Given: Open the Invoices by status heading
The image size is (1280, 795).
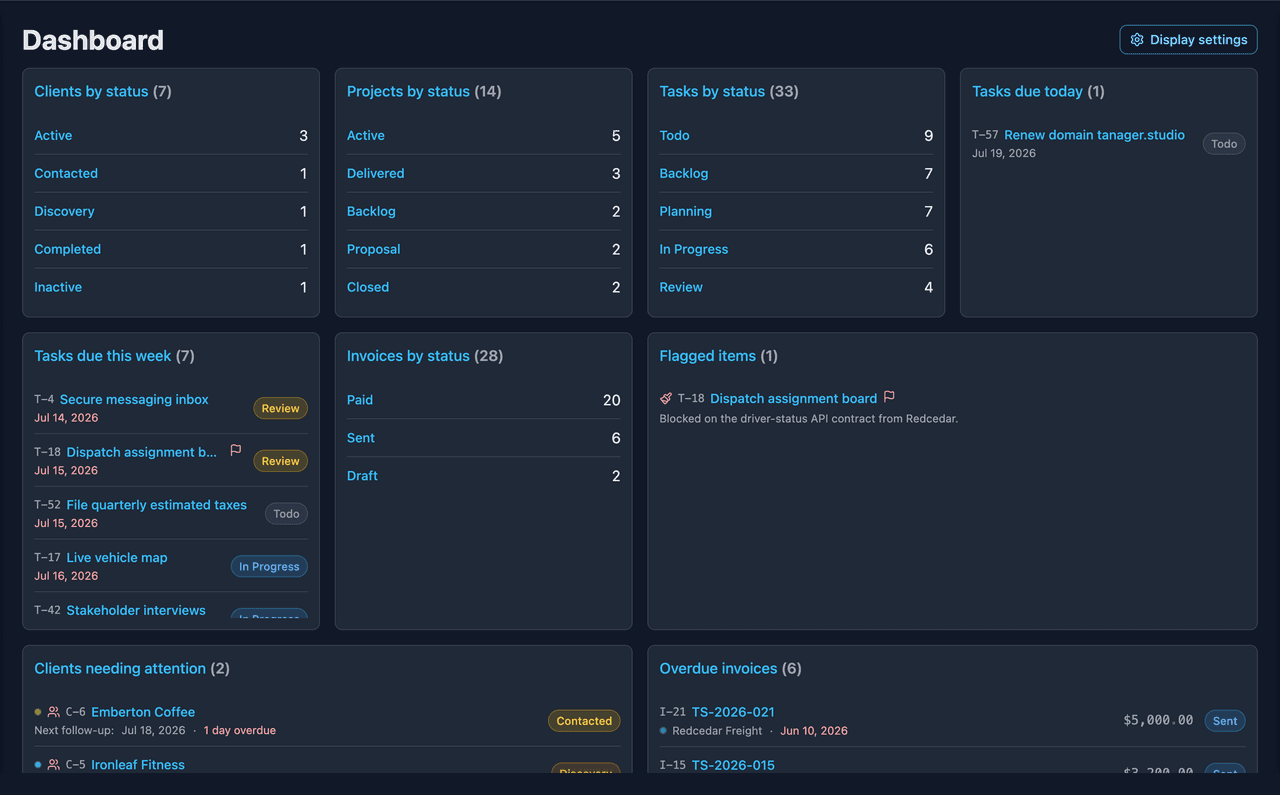Looking at the screenshot, I should pos(408,356).
